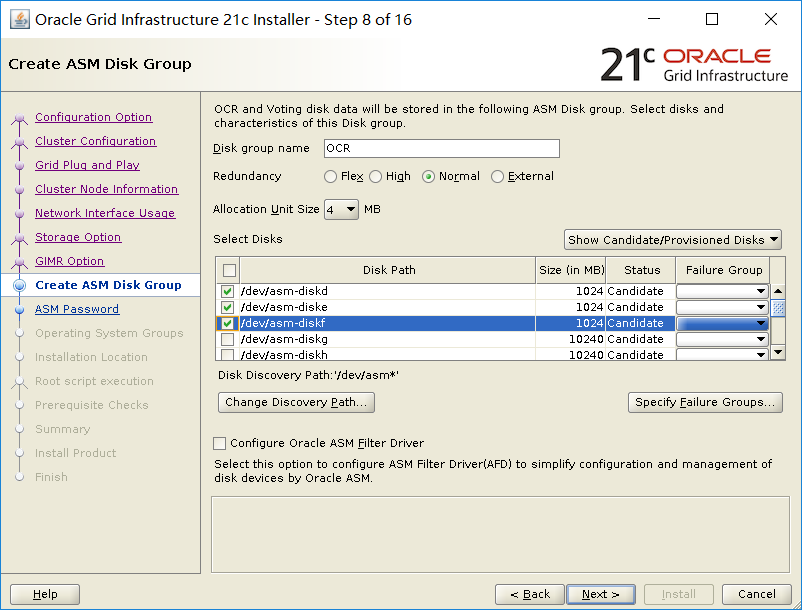This screenshot has height=610, width=802.
Task: Open Failure Group dropdown for /dev/asm-diskd
Action: pos(722,291)
